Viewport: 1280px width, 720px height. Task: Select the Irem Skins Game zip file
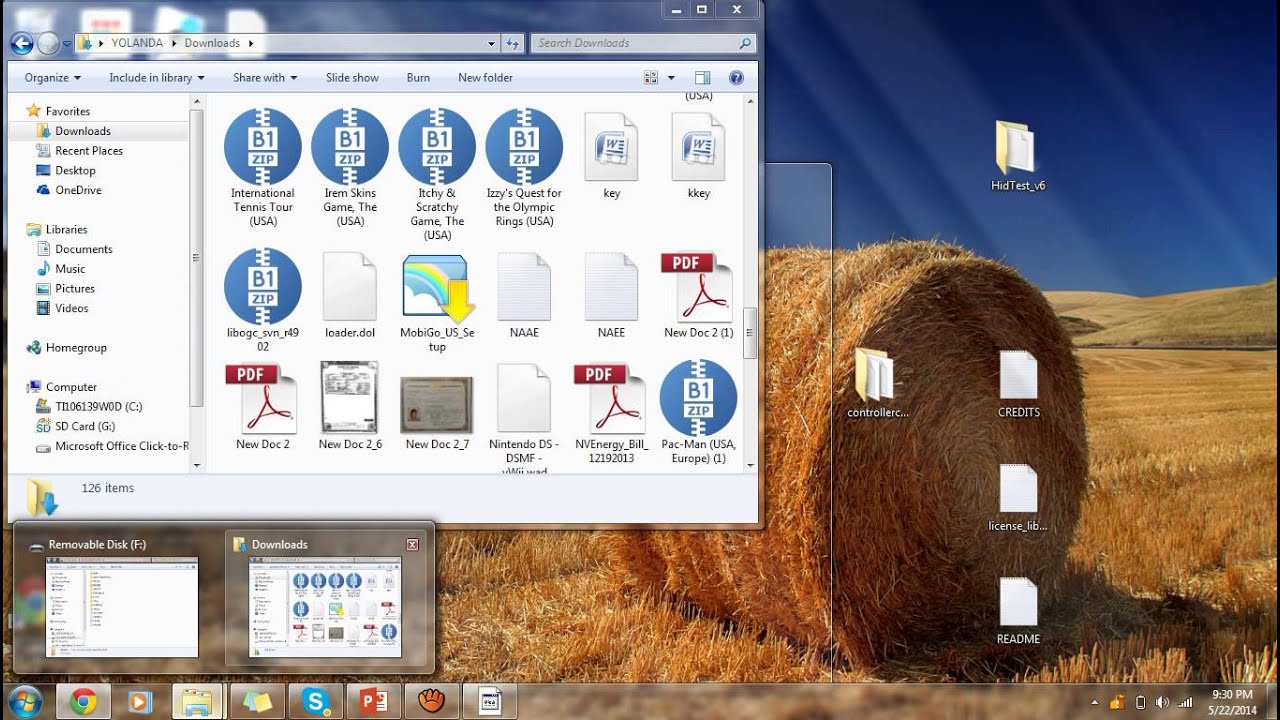(x=350, y=168)
